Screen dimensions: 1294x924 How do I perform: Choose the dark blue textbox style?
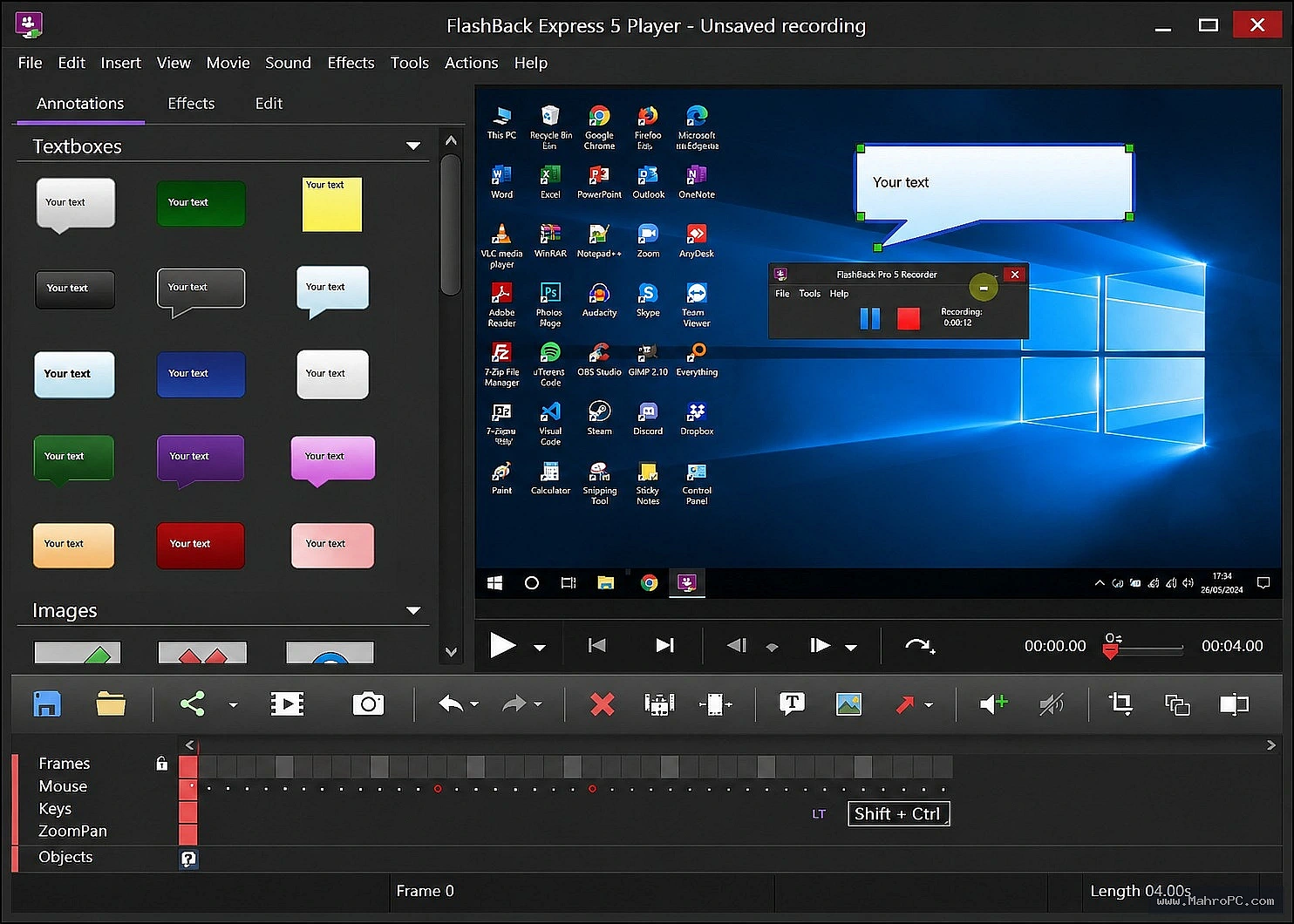pyautogui.click(x=201, y=374)
